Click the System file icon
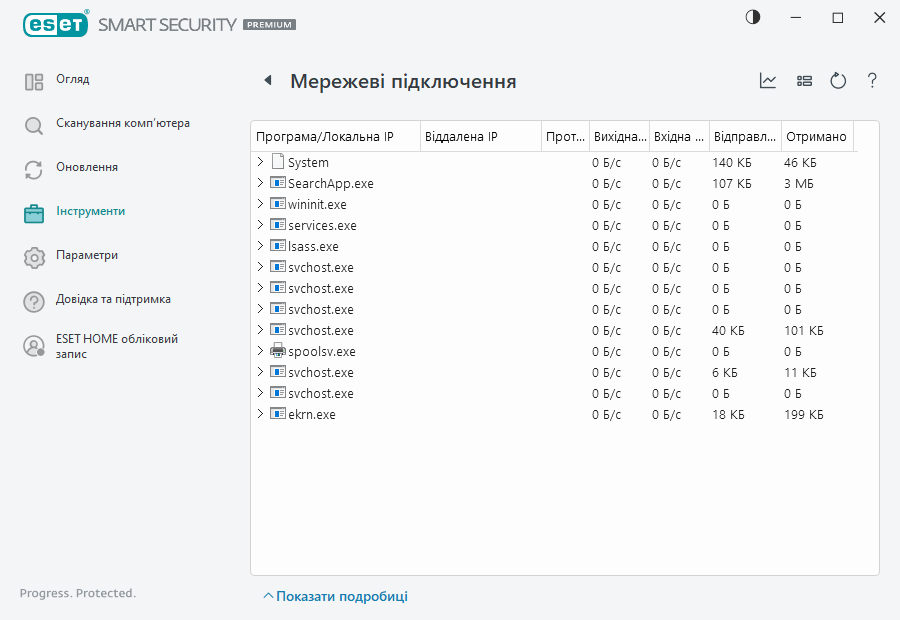Viewport: 900px width, 620px height. click(278, 162)
